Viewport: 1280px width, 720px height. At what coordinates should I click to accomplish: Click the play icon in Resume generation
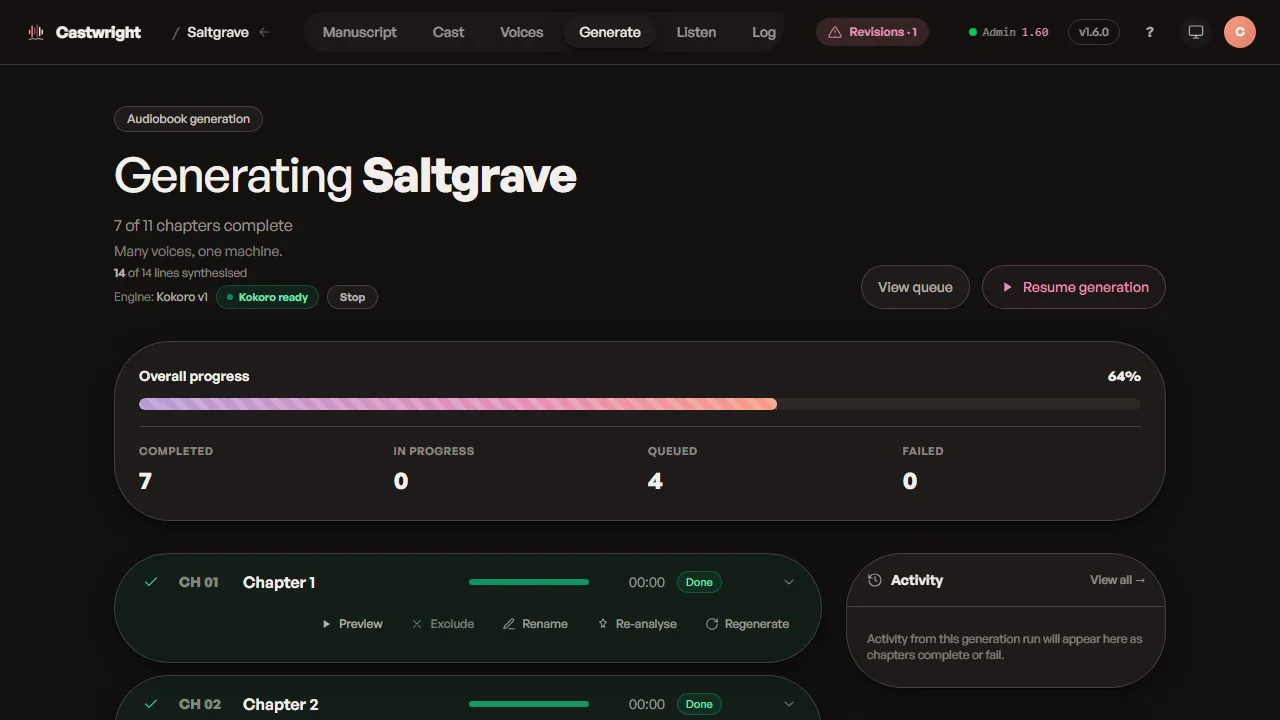1008,287
